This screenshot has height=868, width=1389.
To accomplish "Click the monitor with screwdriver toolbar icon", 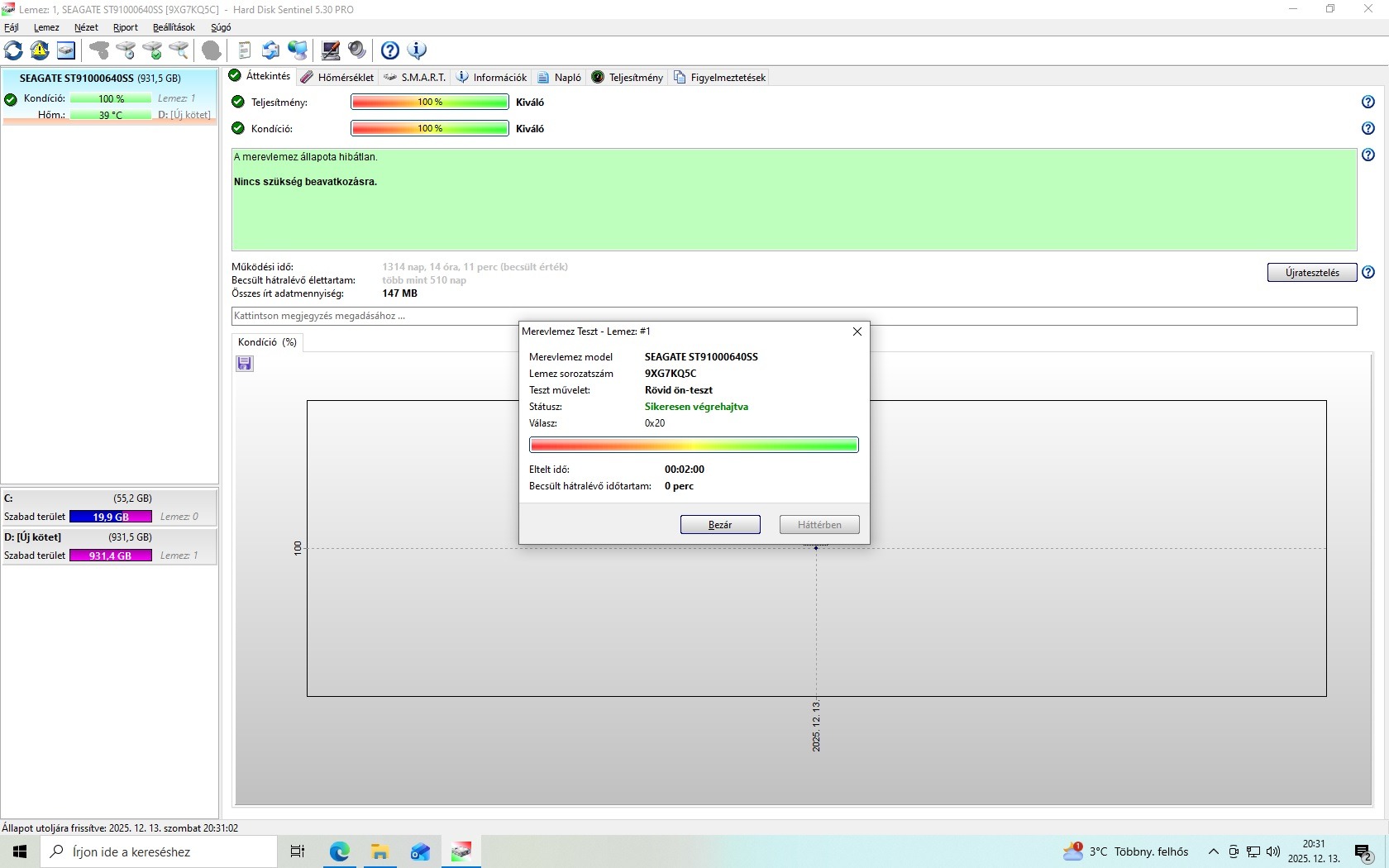I will pyautogui.click(x=331, y=50).
